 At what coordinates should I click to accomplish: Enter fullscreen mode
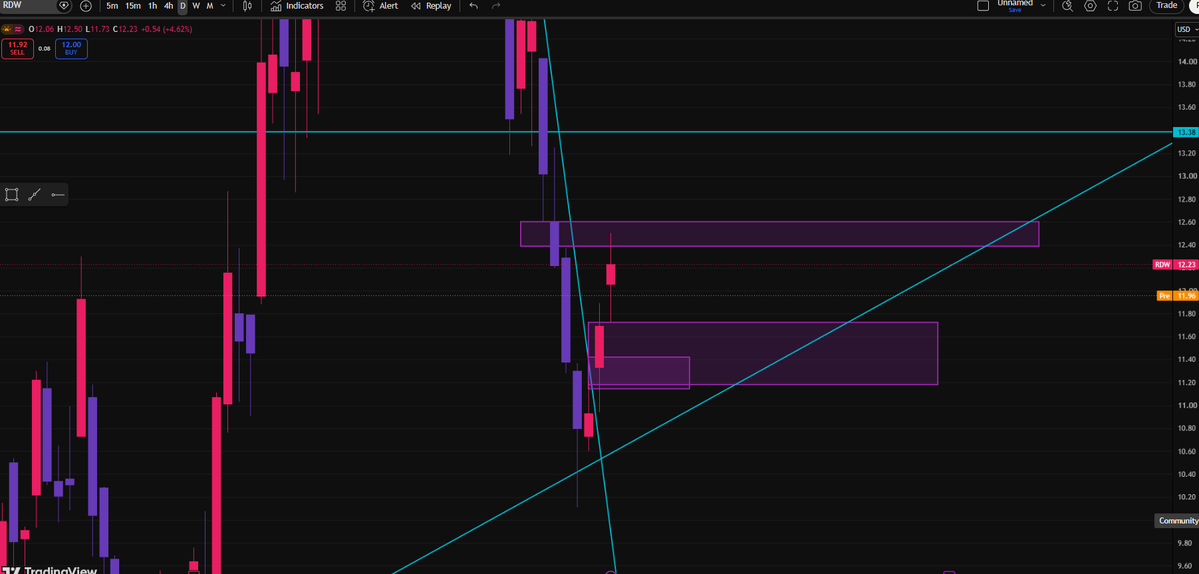pos(1113,5)
